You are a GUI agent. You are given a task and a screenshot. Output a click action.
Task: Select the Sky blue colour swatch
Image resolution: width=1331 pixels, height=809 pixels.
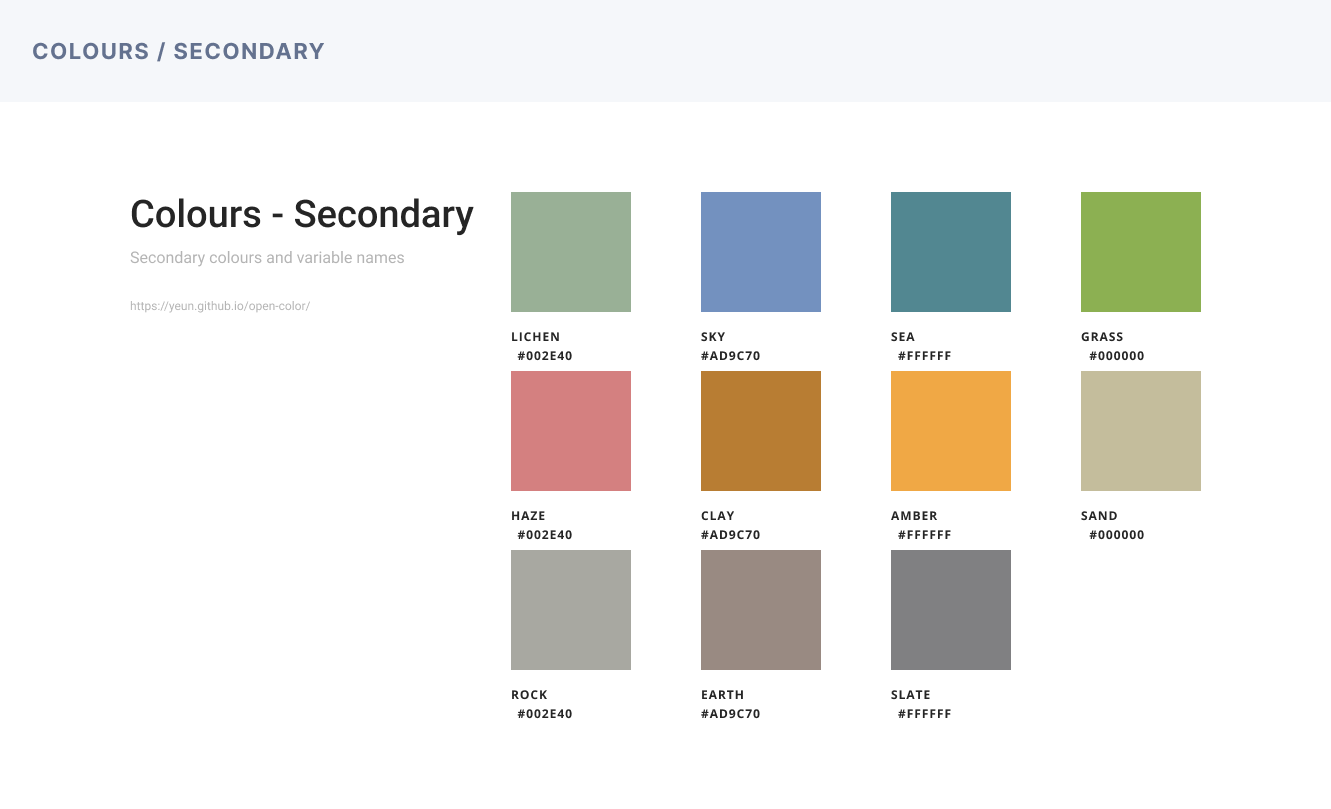pos(761,252)
